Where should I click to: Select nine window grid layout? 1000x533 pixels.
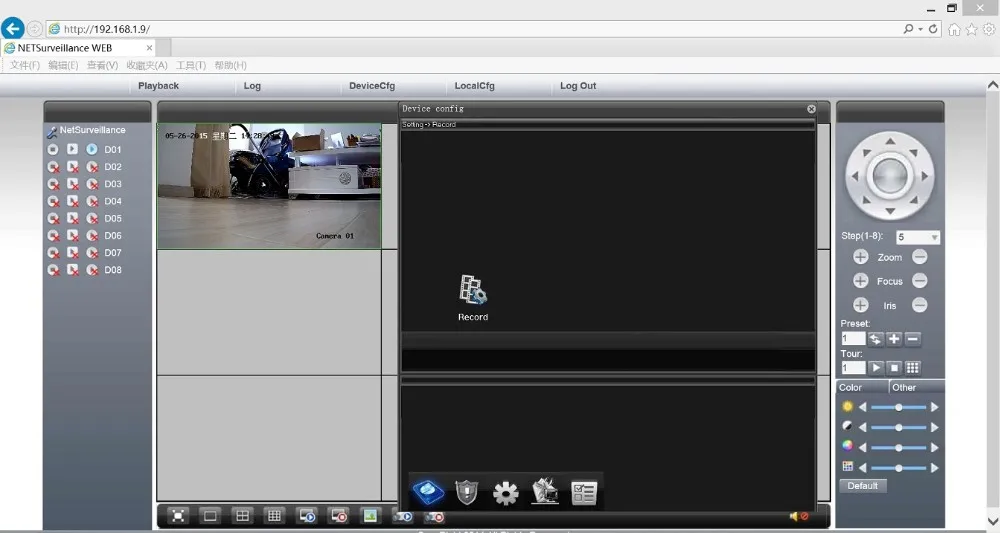[274, 516]
